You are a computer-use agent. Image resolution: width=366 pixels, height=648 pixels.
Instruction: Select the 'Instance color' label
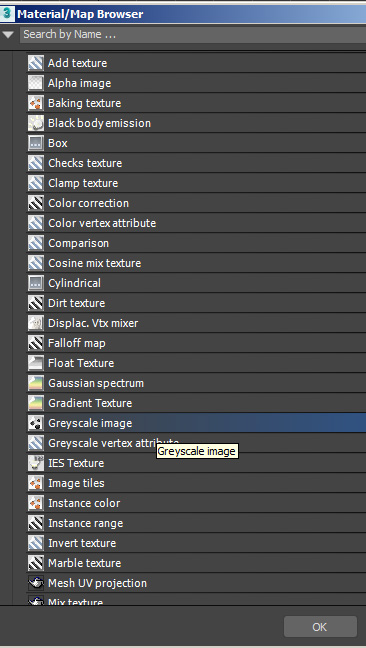pyautogui.click(x=84, y=503)
